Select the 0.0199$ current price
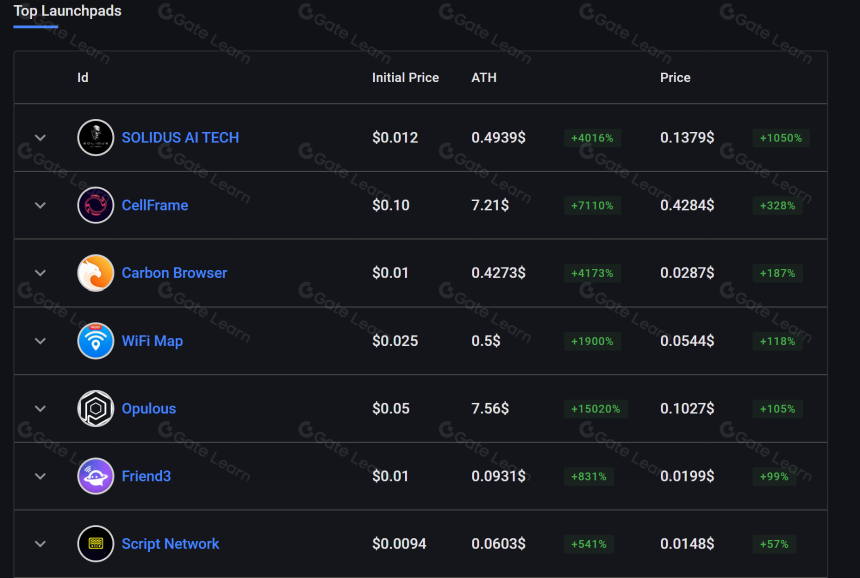 [x=687, y=476]
